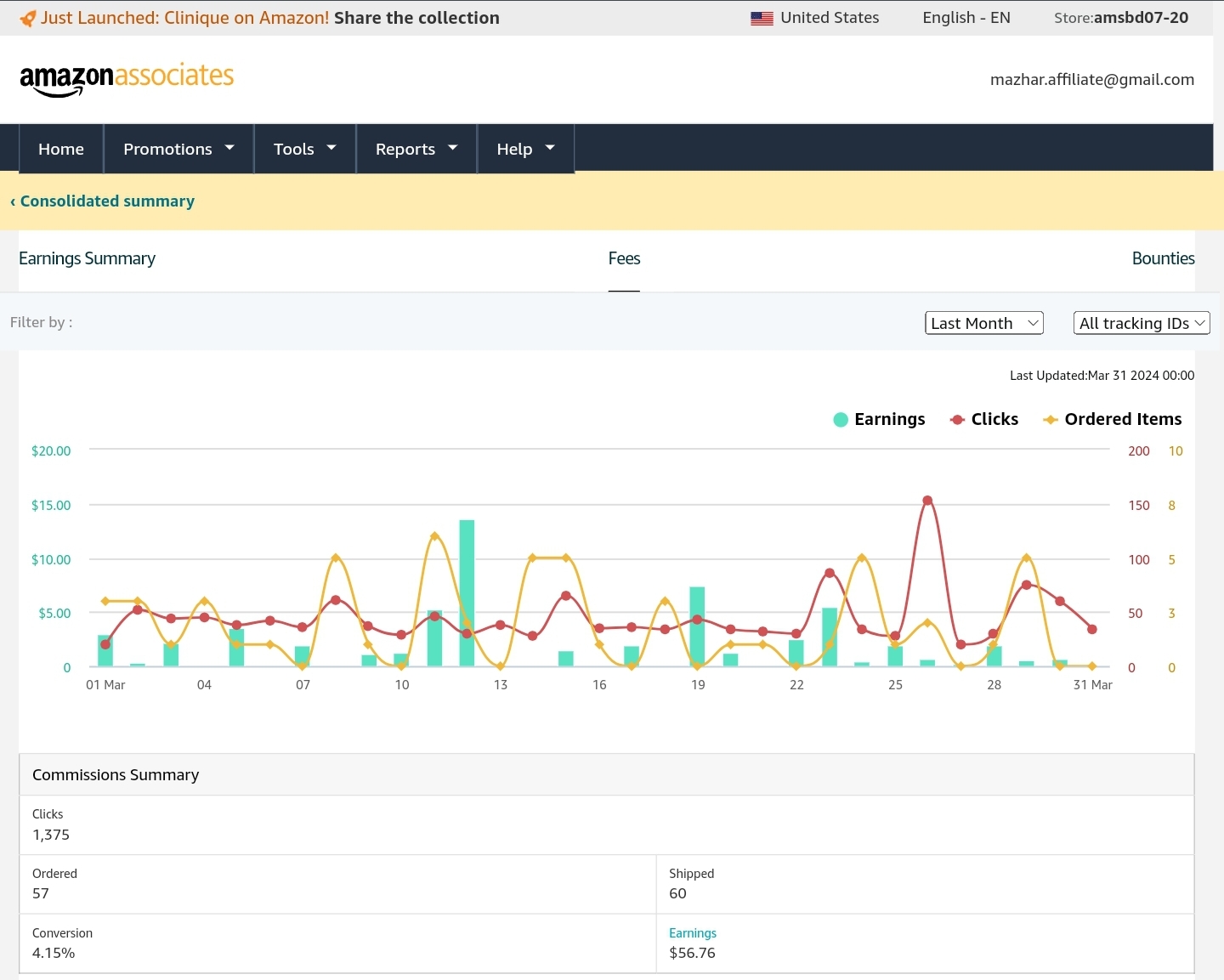Screen dimensions: 1224x980
Task: Open the All tracking IDs dropdown
Action: [x=1142, y=323]
